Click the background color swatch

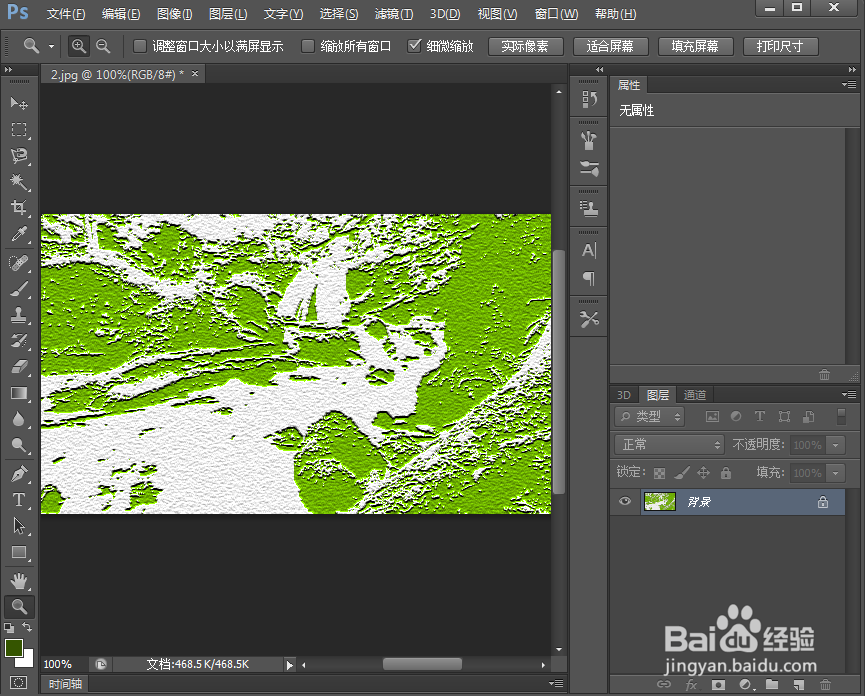[28, 661]
